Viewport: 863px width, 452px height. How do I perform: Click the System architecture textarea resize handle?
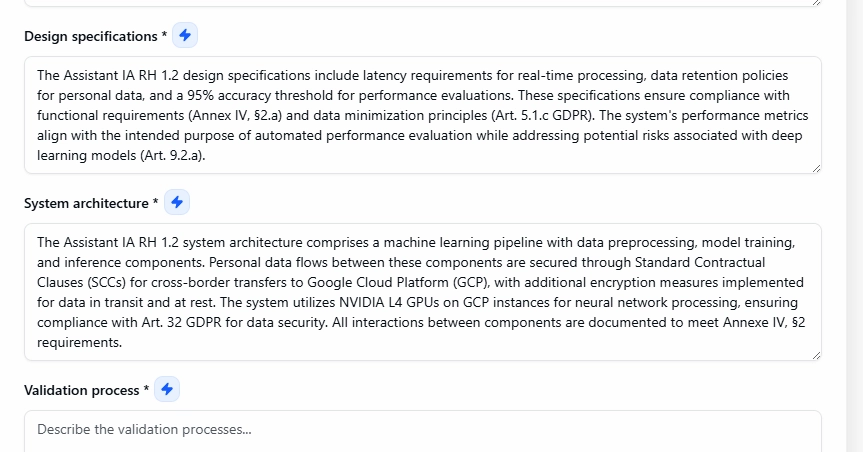pyautogui.click(x=816, y=355)
